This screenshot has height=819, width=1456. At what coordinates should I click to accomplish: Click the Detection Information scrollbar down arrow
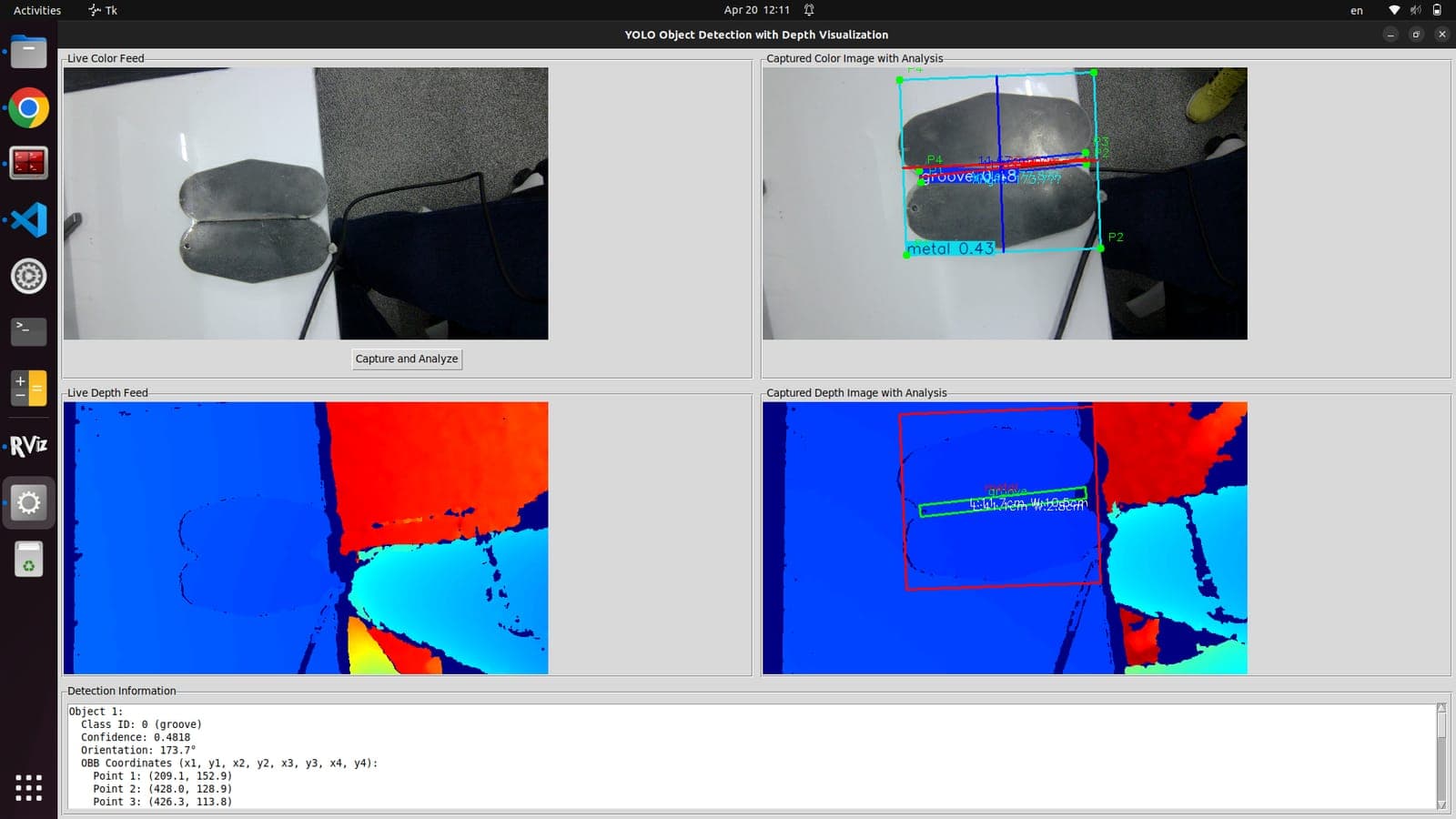[x=1441, y=804]
